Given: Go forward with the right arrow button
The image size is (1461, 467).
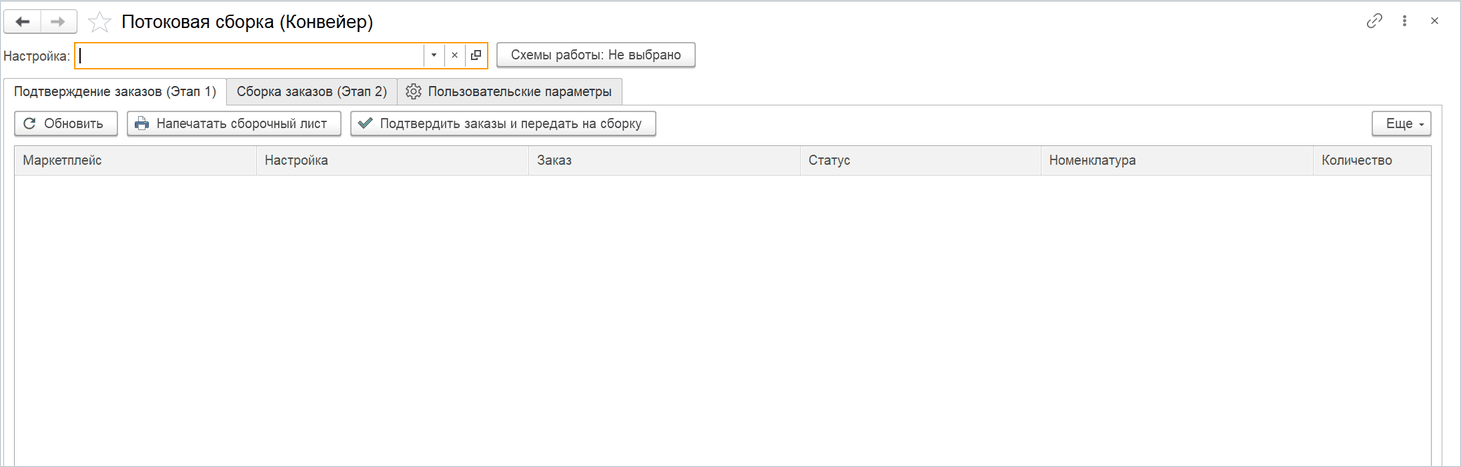Looking at the screenshot, I should (59, 21).
